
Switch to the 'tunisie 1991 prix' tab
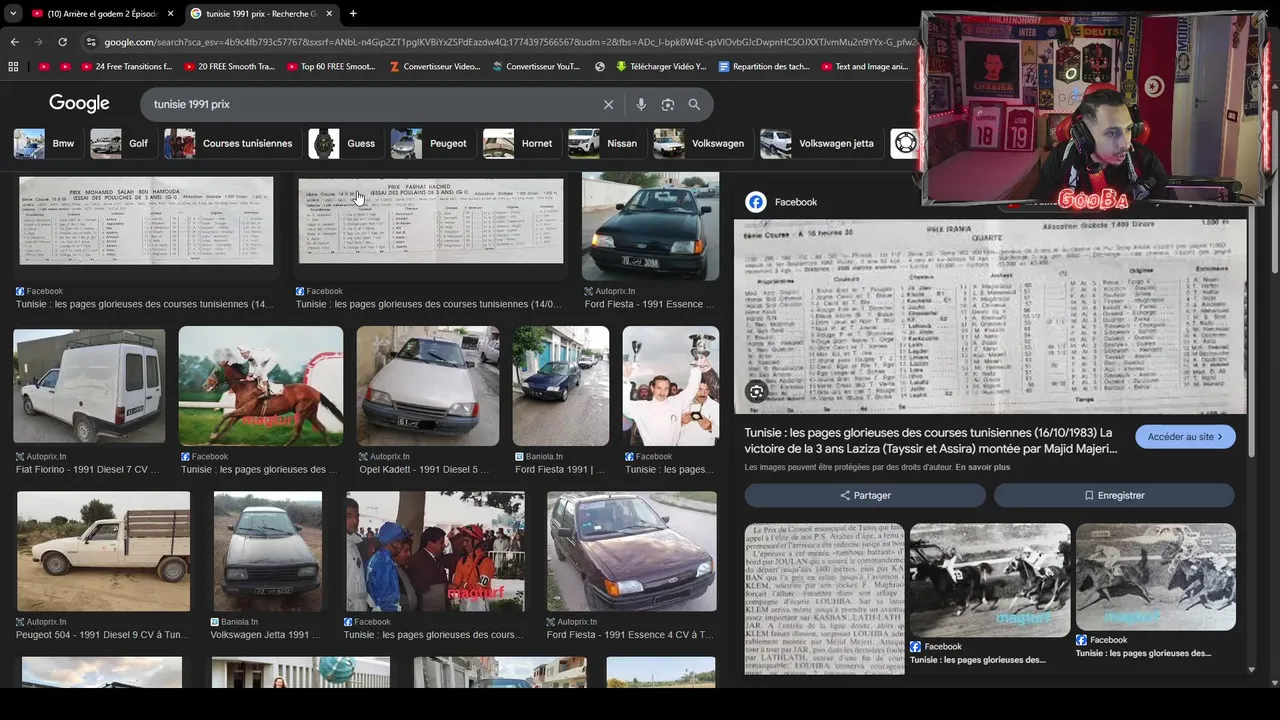point(262,14)
